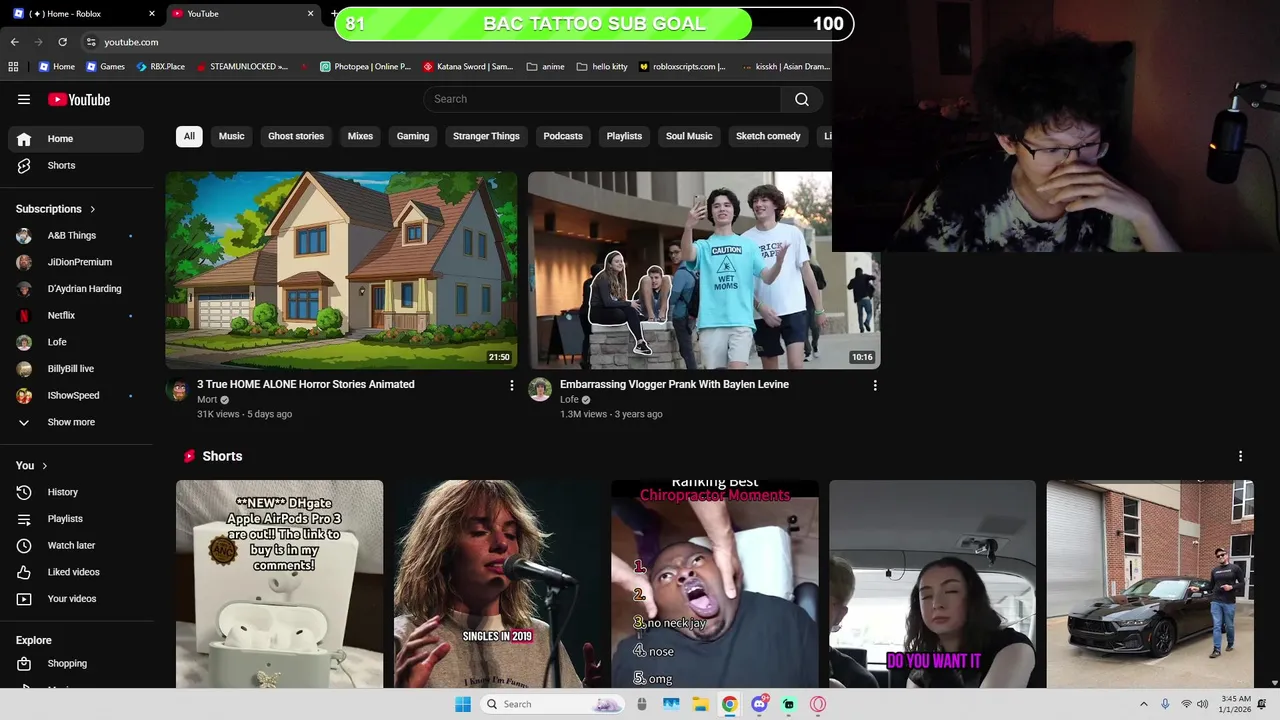Open options for HOME ALONE Horror Stories video

coord(512,385)
